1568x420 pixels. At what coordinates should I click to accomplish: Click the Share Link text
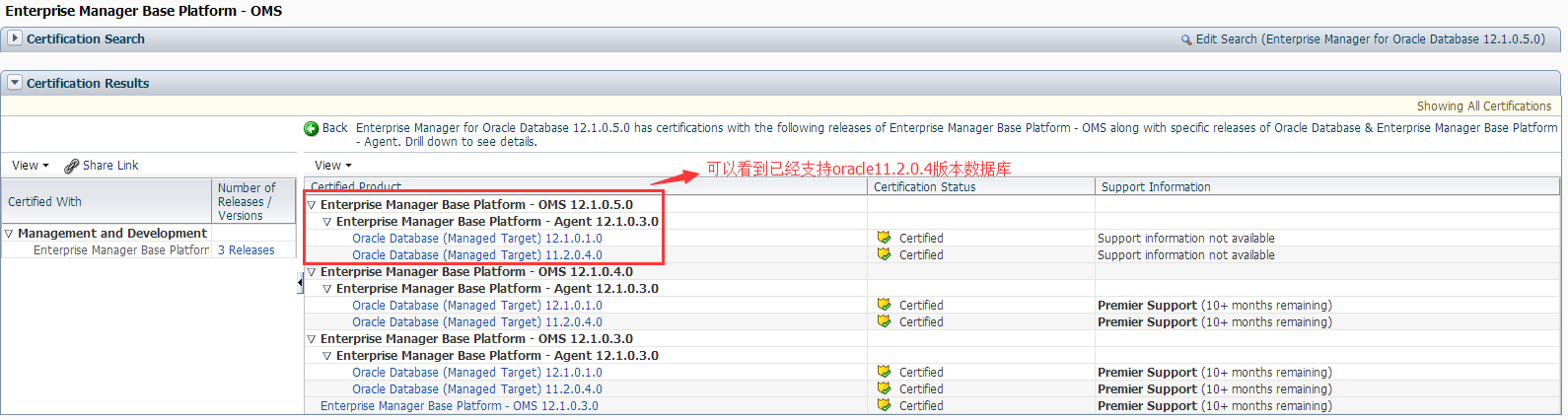(x=110, y=166)
